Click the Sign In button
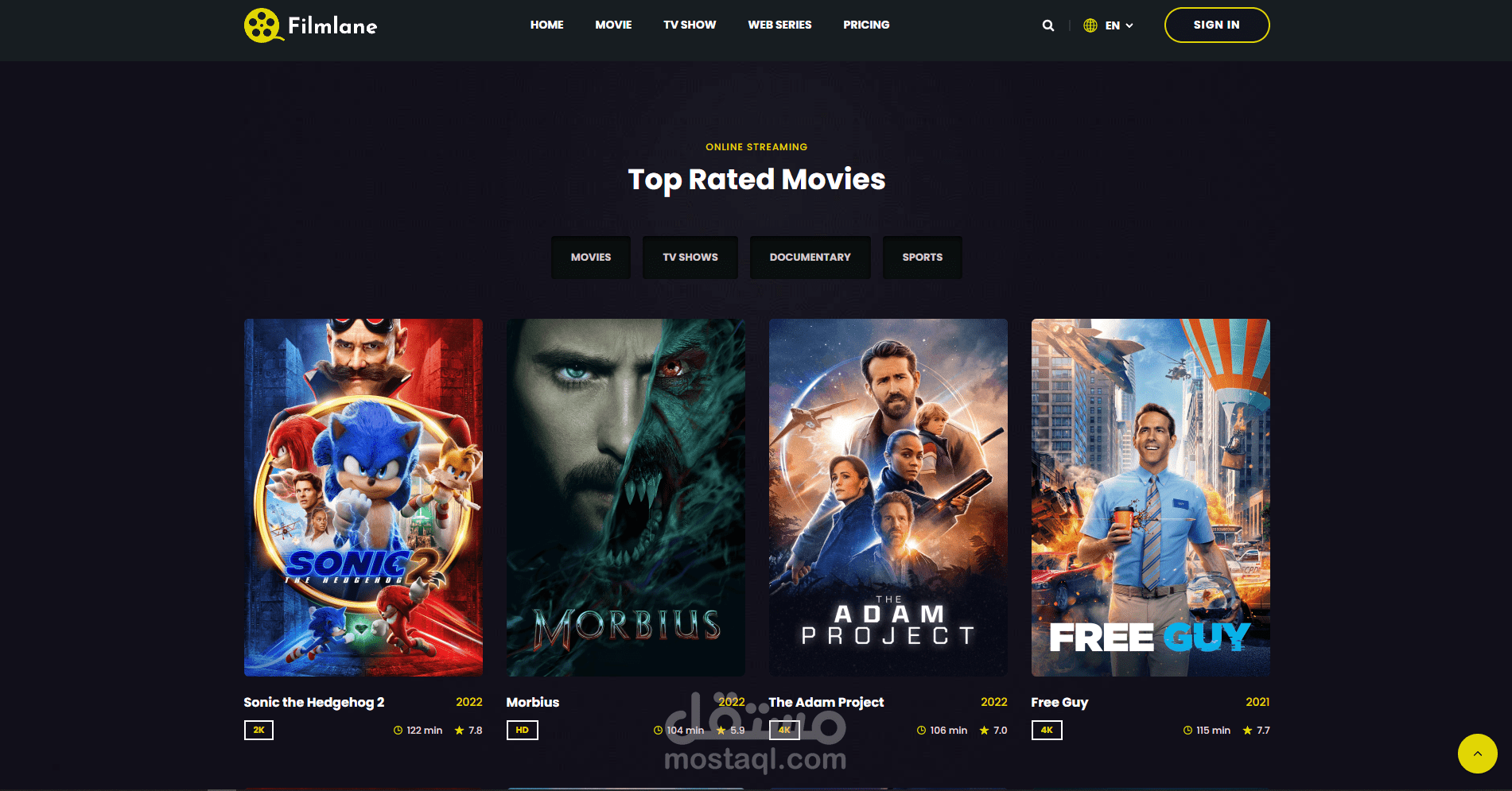 pyautogui.click(x=1217, y=25)
